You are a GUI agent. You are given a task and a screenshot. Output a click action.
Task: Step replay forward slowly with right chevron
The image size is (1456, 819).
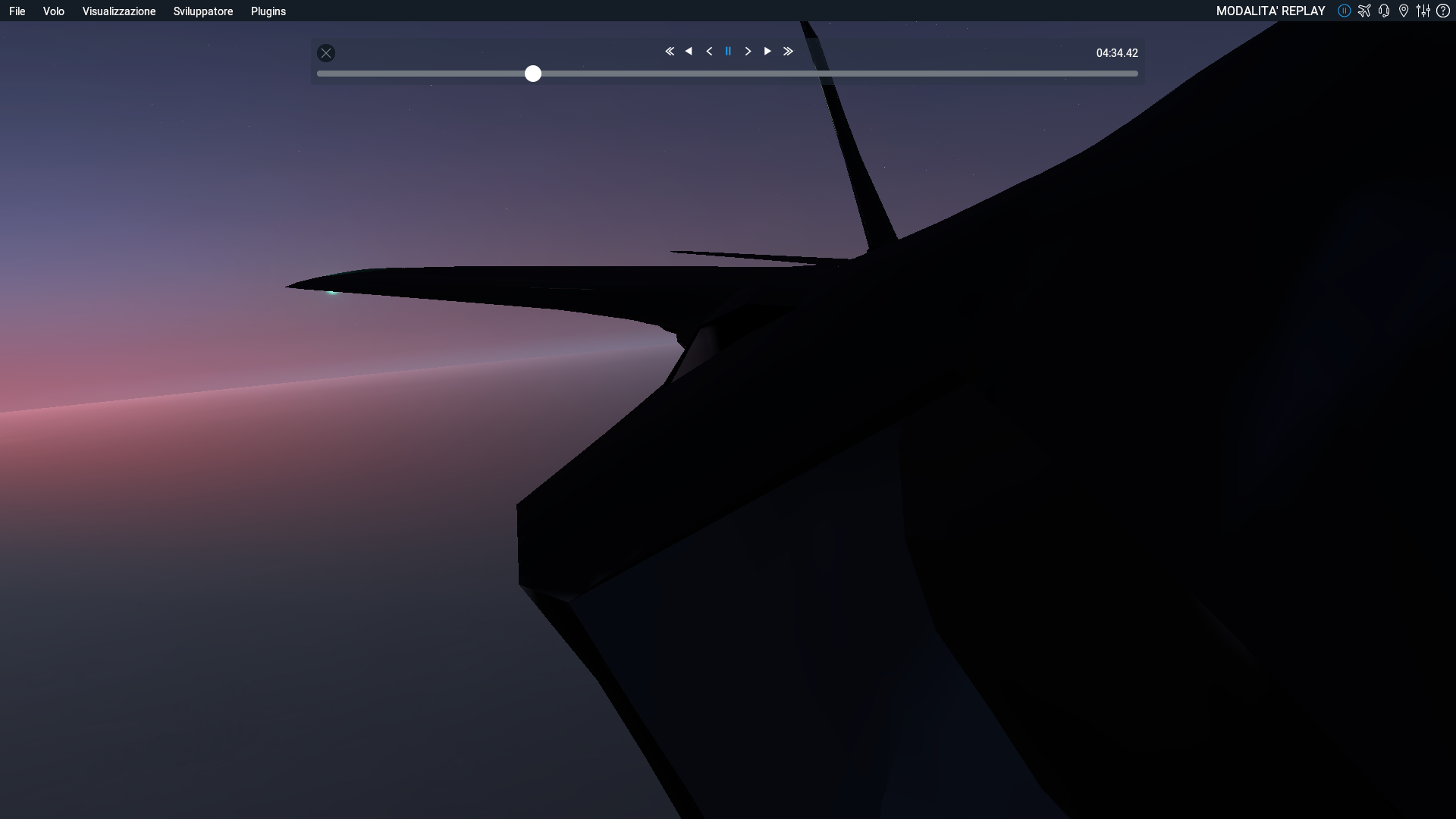(x=748, y=52)
